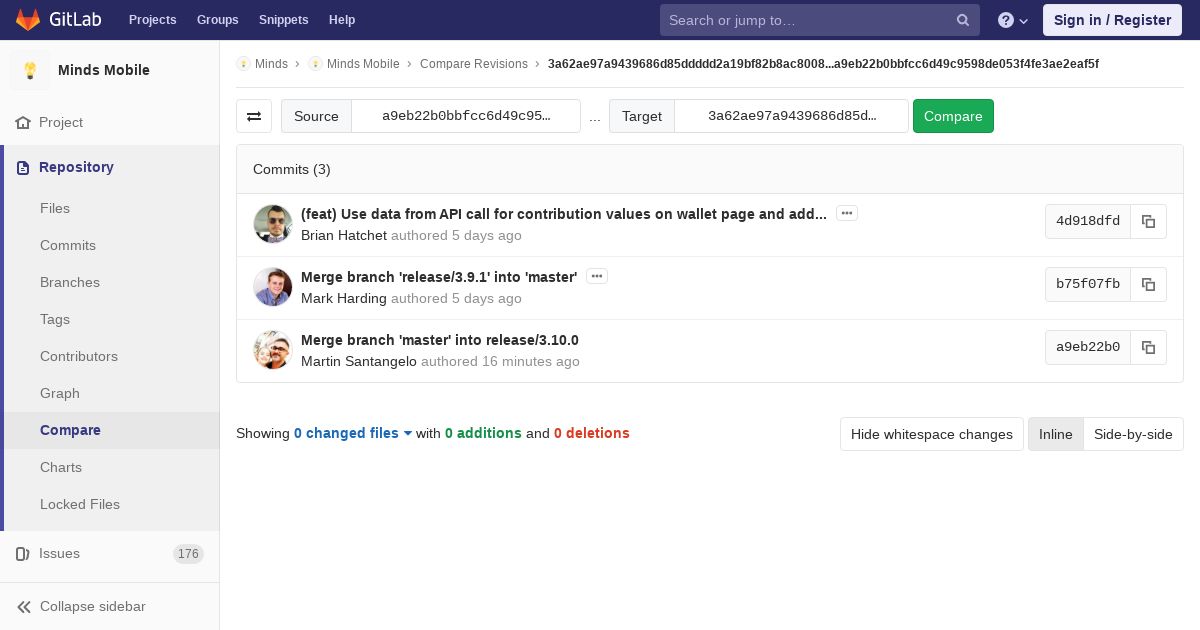Click Sign in / Register

1111,20
